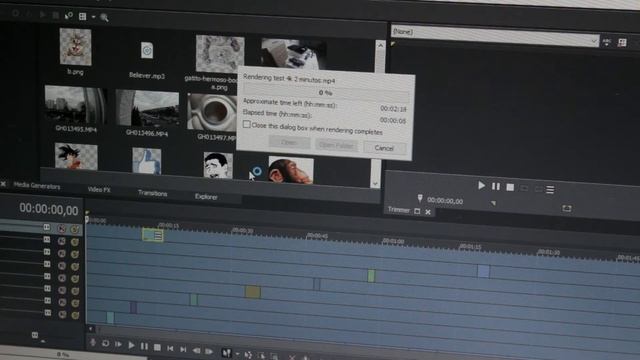The image size is (640, 360).
Task: Click the ABC icon beside the (None) dropdown
Action: point(607,42)
